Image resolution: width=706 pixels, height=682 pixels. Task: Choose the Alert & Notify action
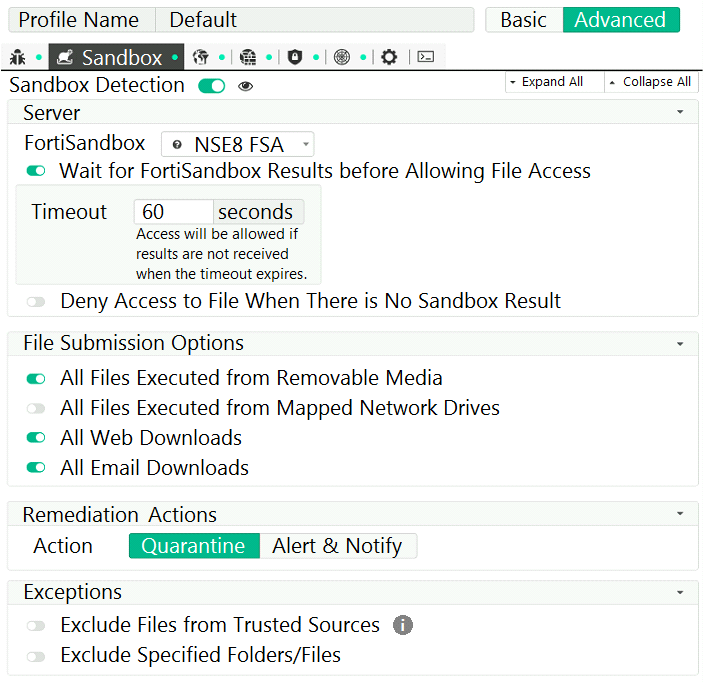coord(338,546)
